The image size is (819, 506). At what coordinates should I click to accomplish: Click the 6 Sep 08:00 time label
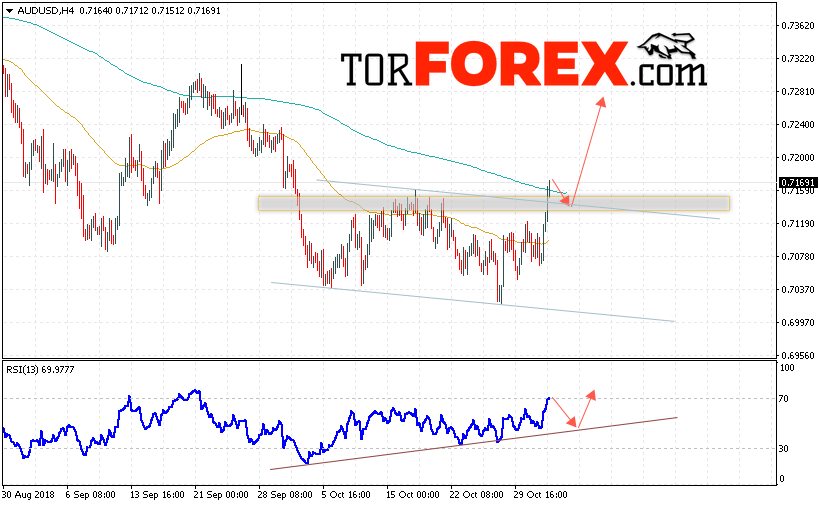pyautogui.click(x=90, y=495)
